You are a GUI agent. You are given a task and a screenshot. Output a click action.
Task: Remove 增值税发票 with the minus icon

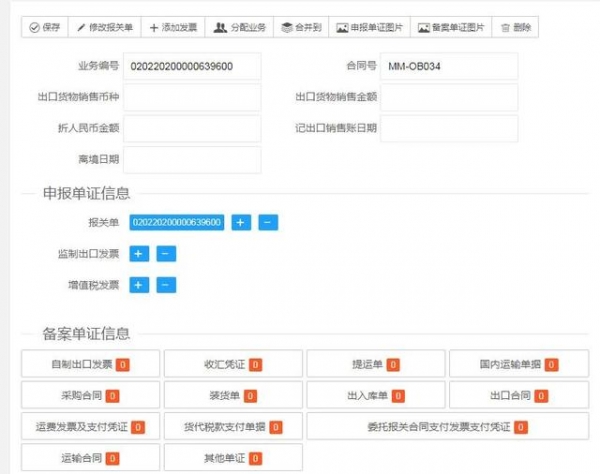click(x=166, y=285)
